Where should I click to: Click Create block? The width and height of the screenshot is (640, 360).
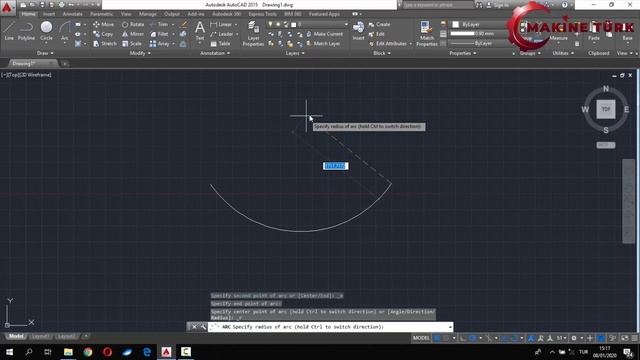(379, 24)
